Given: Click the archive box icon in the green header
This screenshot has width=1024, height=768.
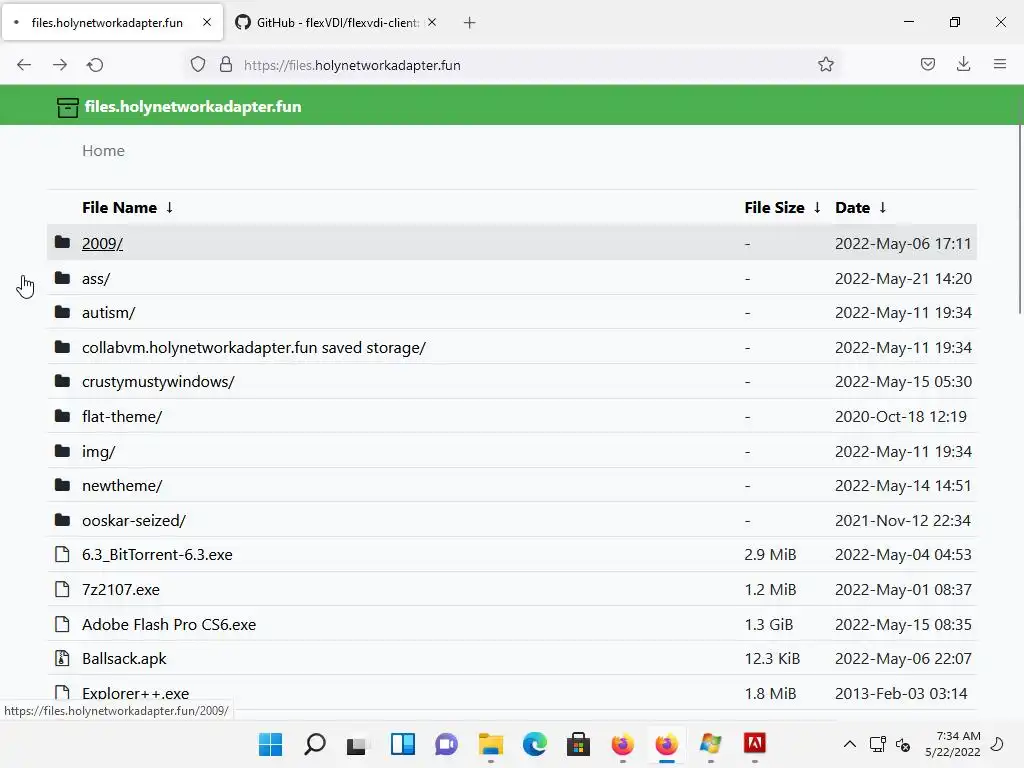Looking at the screenshot, I should 67,107.
